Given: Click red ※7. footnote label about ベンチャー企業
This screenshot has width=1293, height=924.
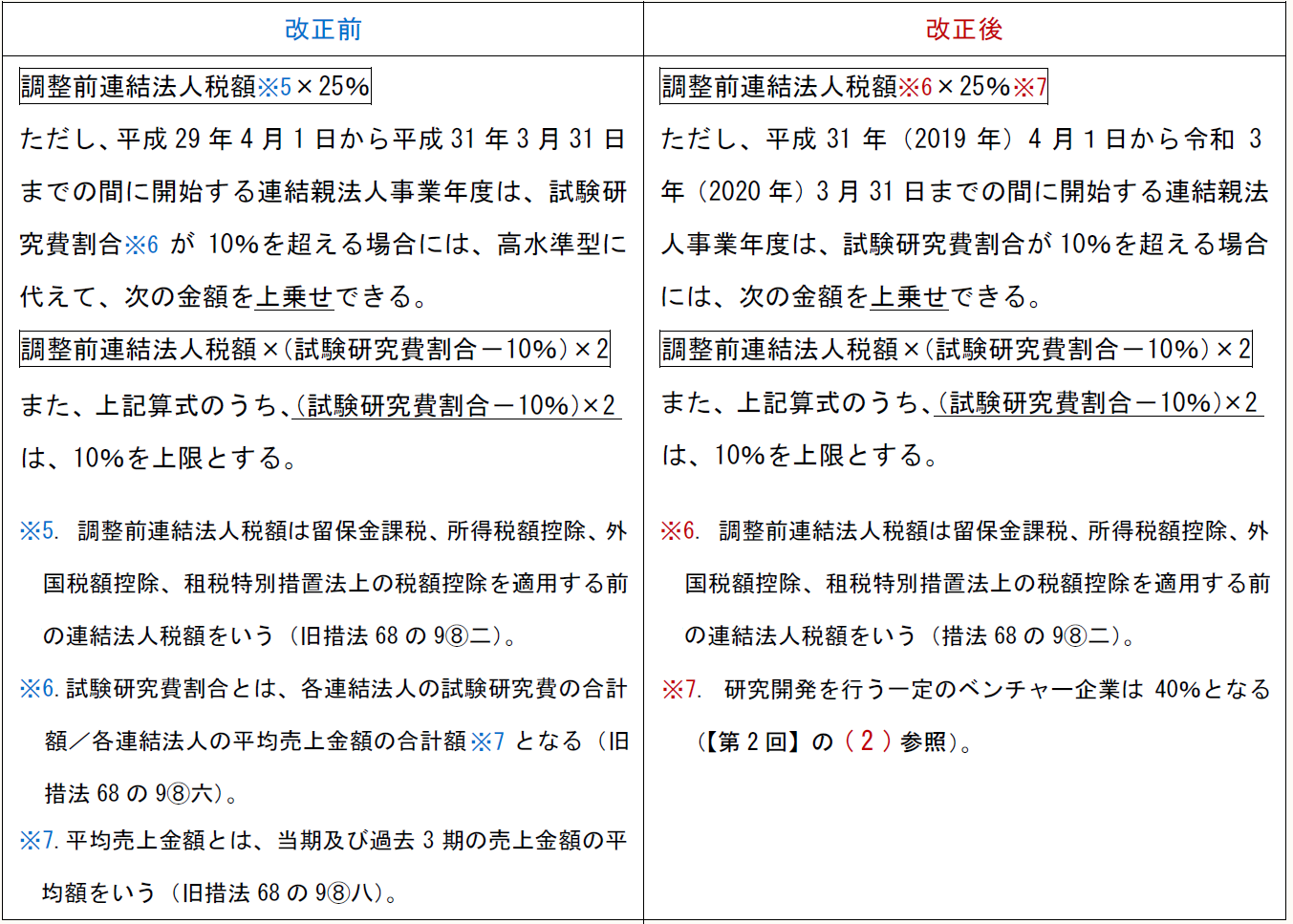Looking at the screenshot, I should coord(681,689).
